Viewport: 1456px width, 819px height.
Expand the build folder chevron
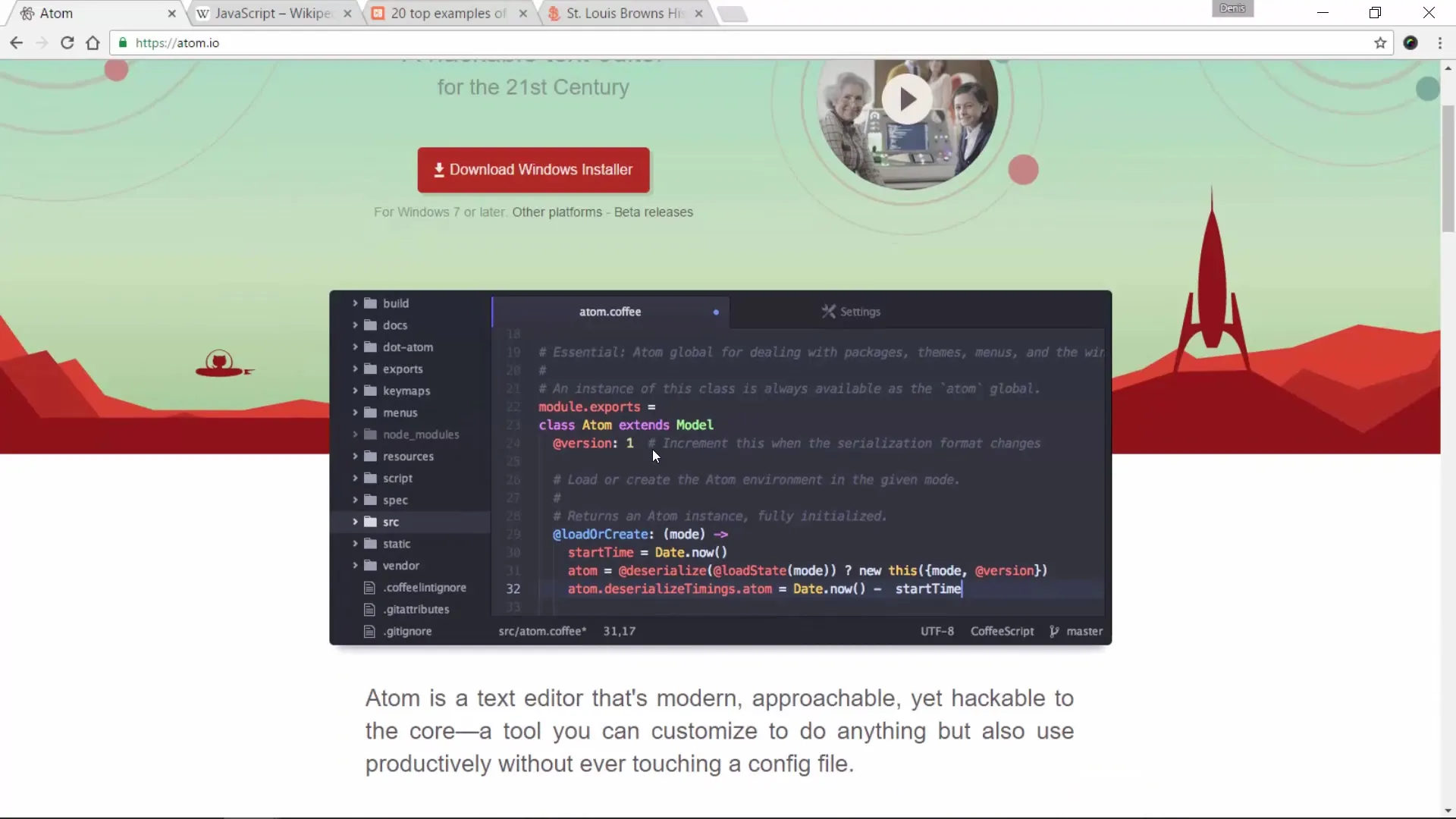(x=355, y=303)
